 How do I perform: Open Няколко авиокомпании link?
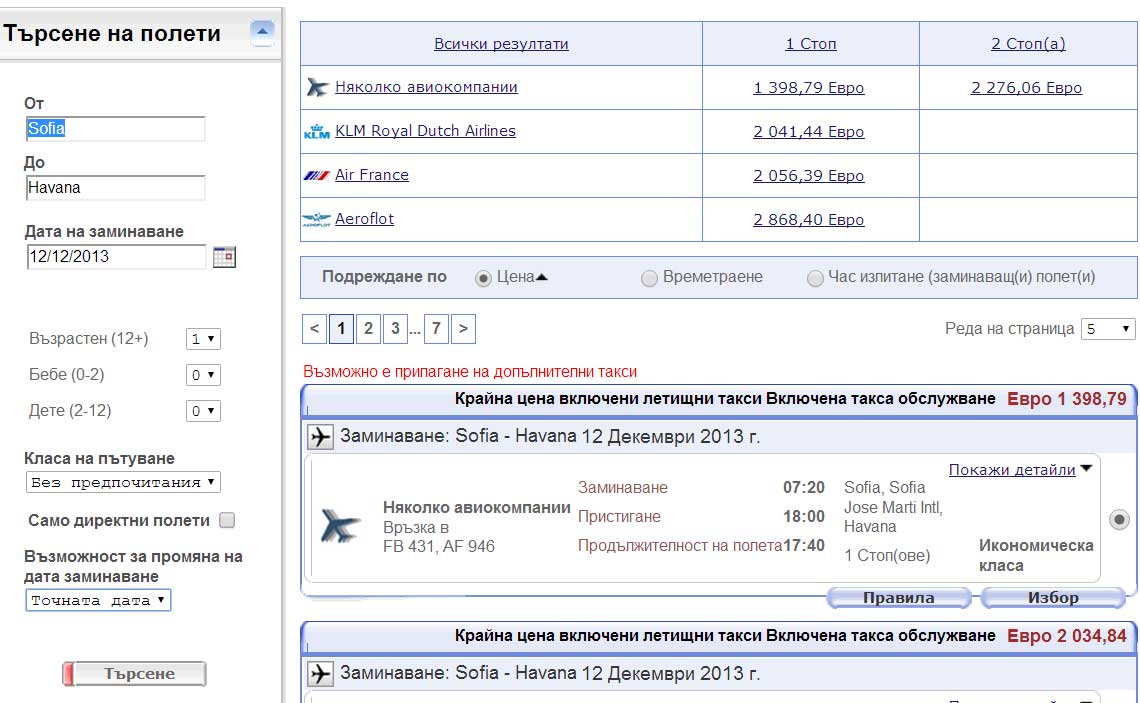point(426,87)
